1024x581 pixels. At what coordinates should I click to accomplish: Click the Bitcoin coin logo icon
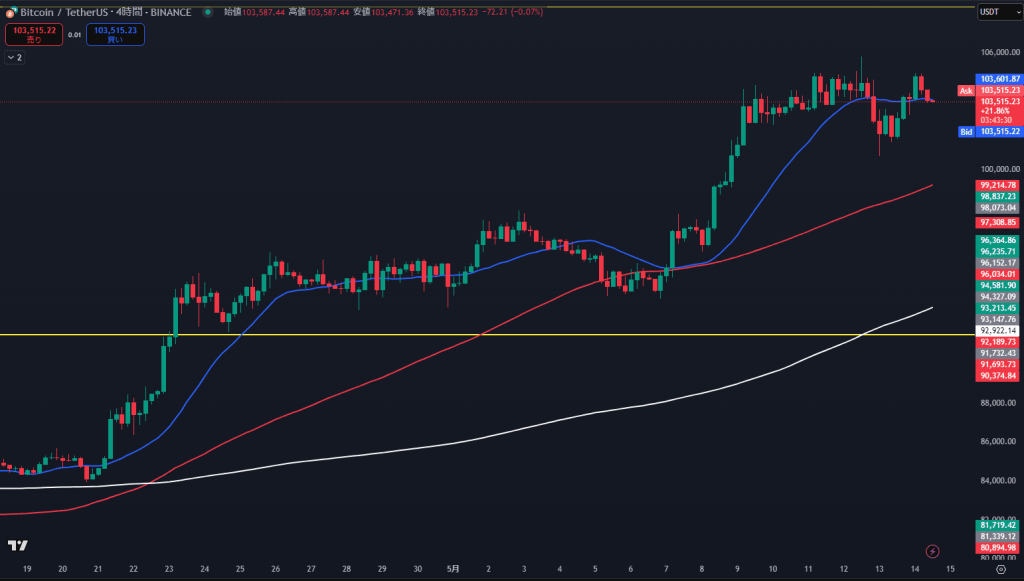10,12
